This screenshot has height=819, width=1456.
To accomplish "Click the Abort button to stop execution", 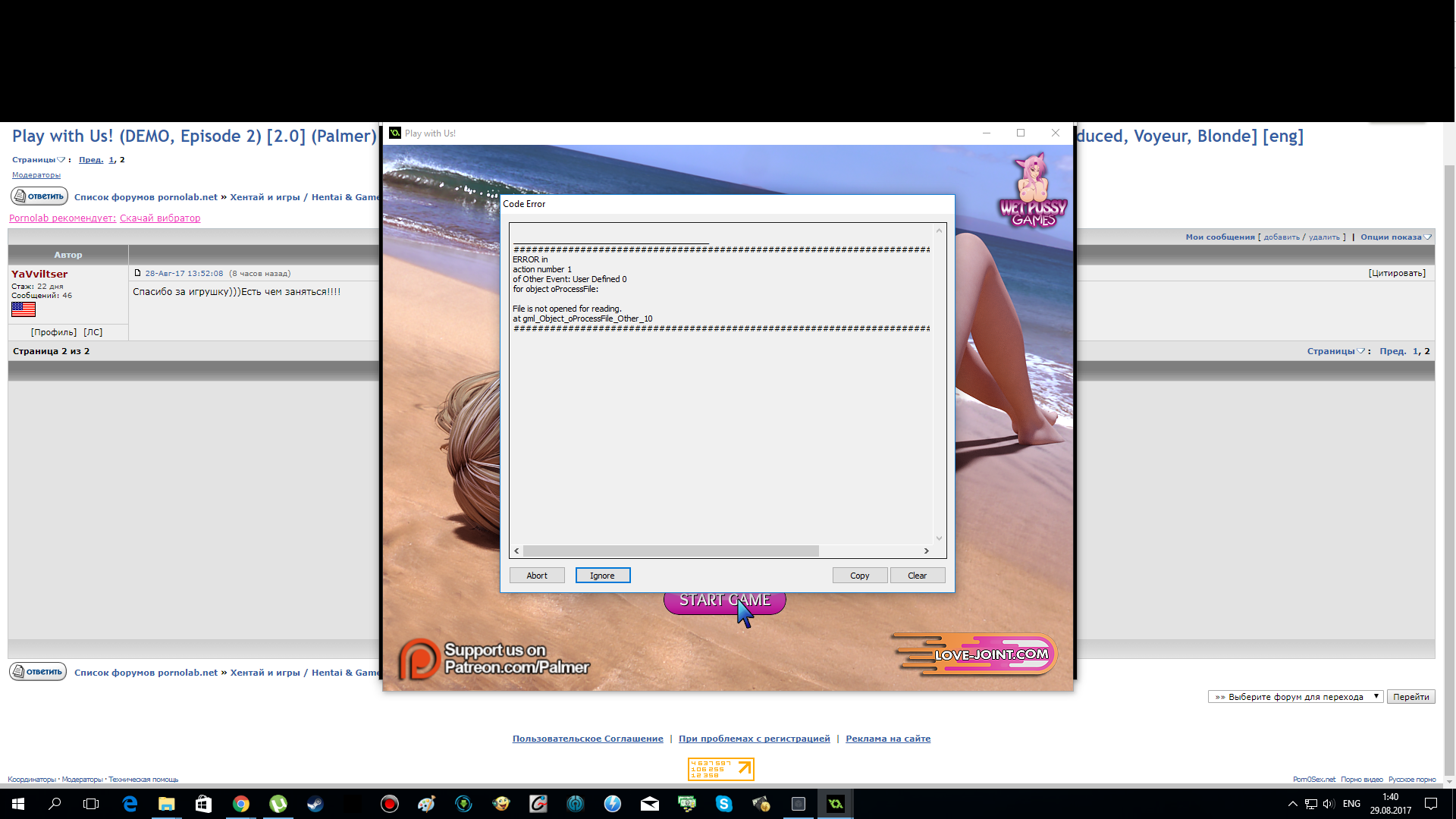I will pos(537,575).
